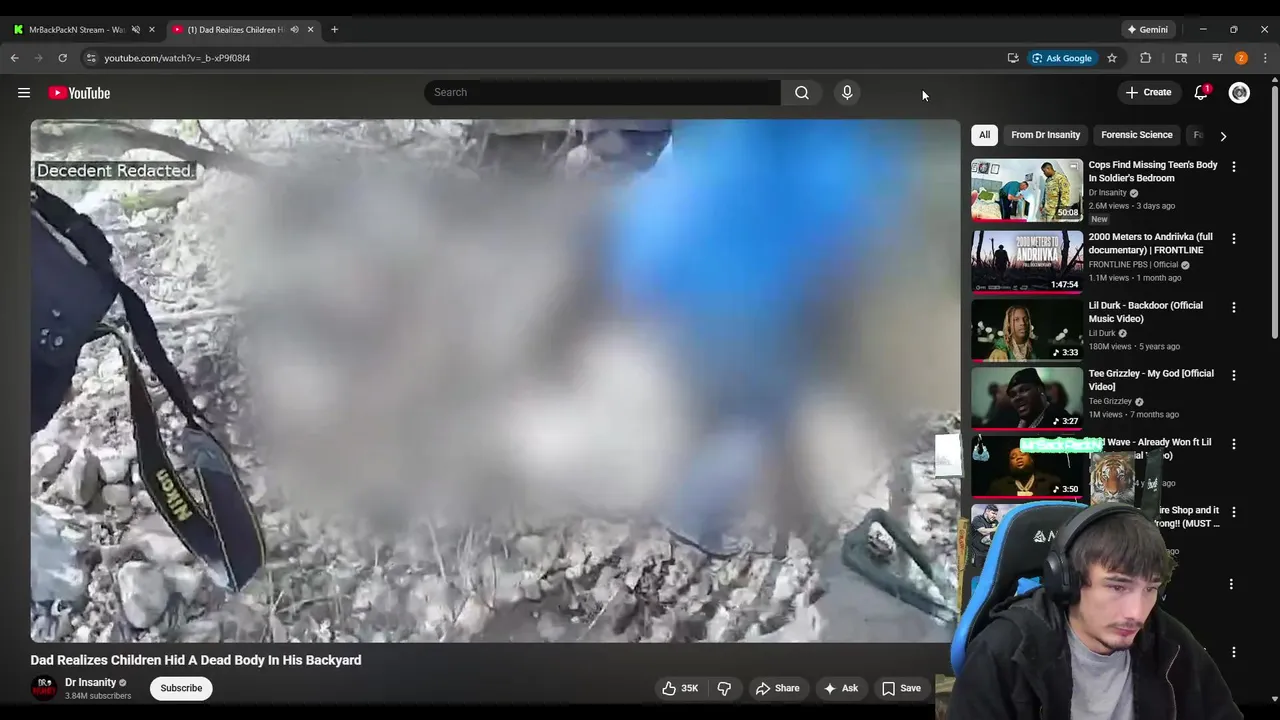Close the MrBackPackN Stream tab

152,30
